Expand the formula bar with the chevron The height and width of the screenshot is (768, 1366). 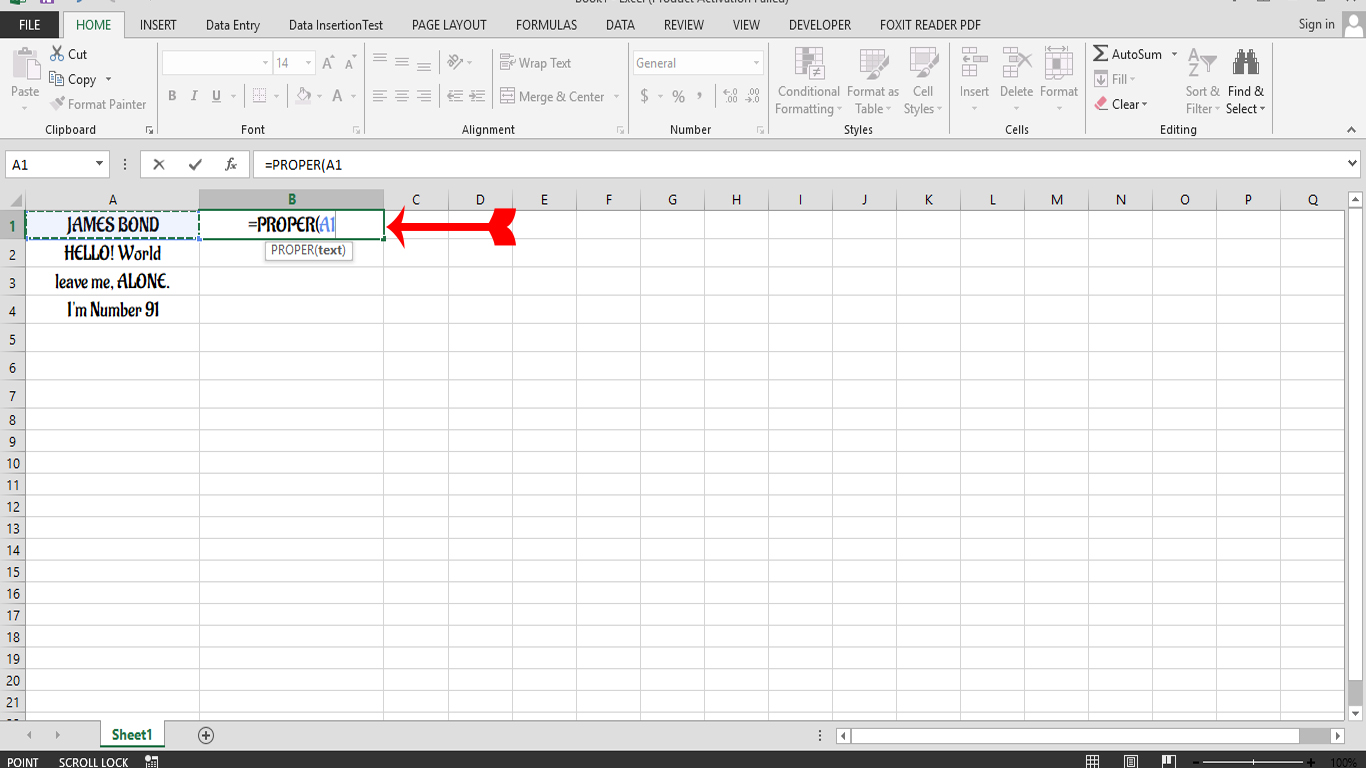click(x=1353, y=163)
